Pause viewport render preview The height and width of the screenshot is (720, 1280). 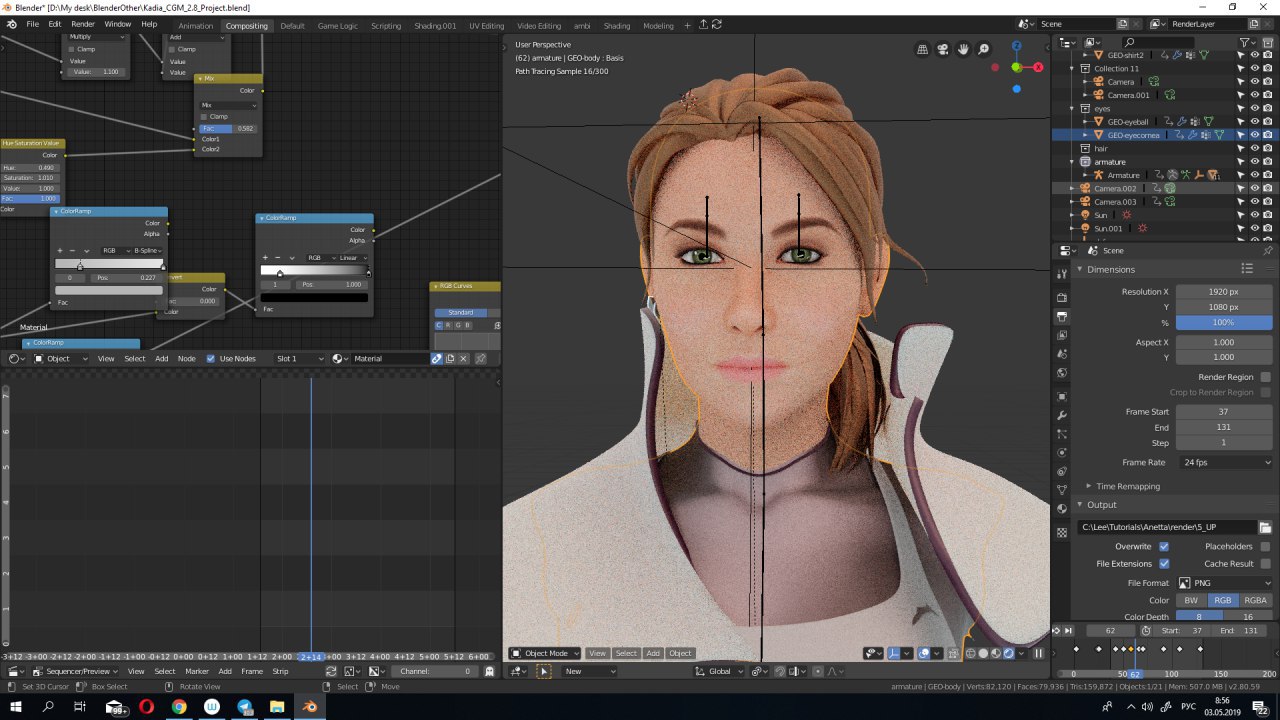[1038, 653]
